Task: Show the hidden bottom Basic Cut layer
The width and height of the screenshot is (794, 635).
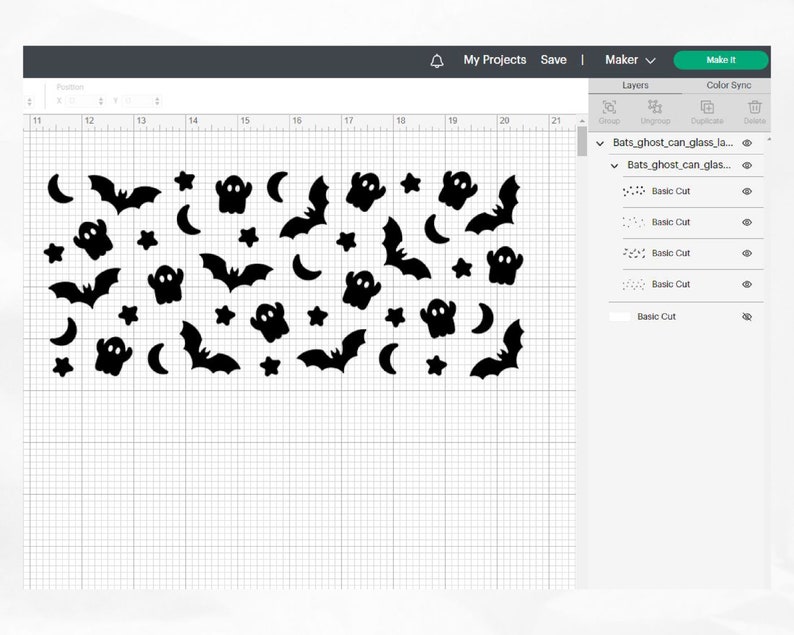Action: 747,316
